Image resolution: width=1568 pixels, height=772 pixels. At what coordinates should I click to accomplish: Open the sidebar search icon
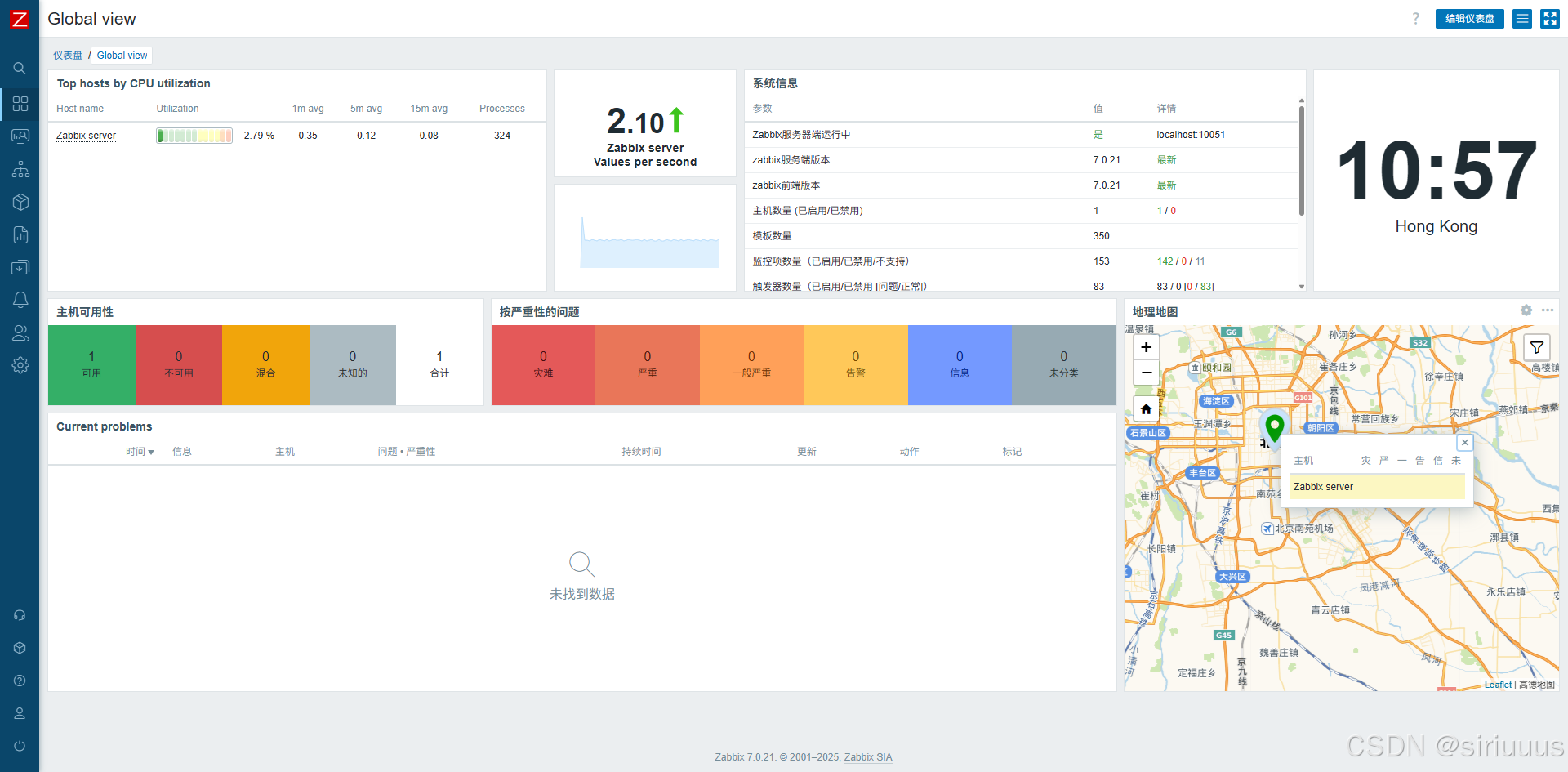coord(20,69)
